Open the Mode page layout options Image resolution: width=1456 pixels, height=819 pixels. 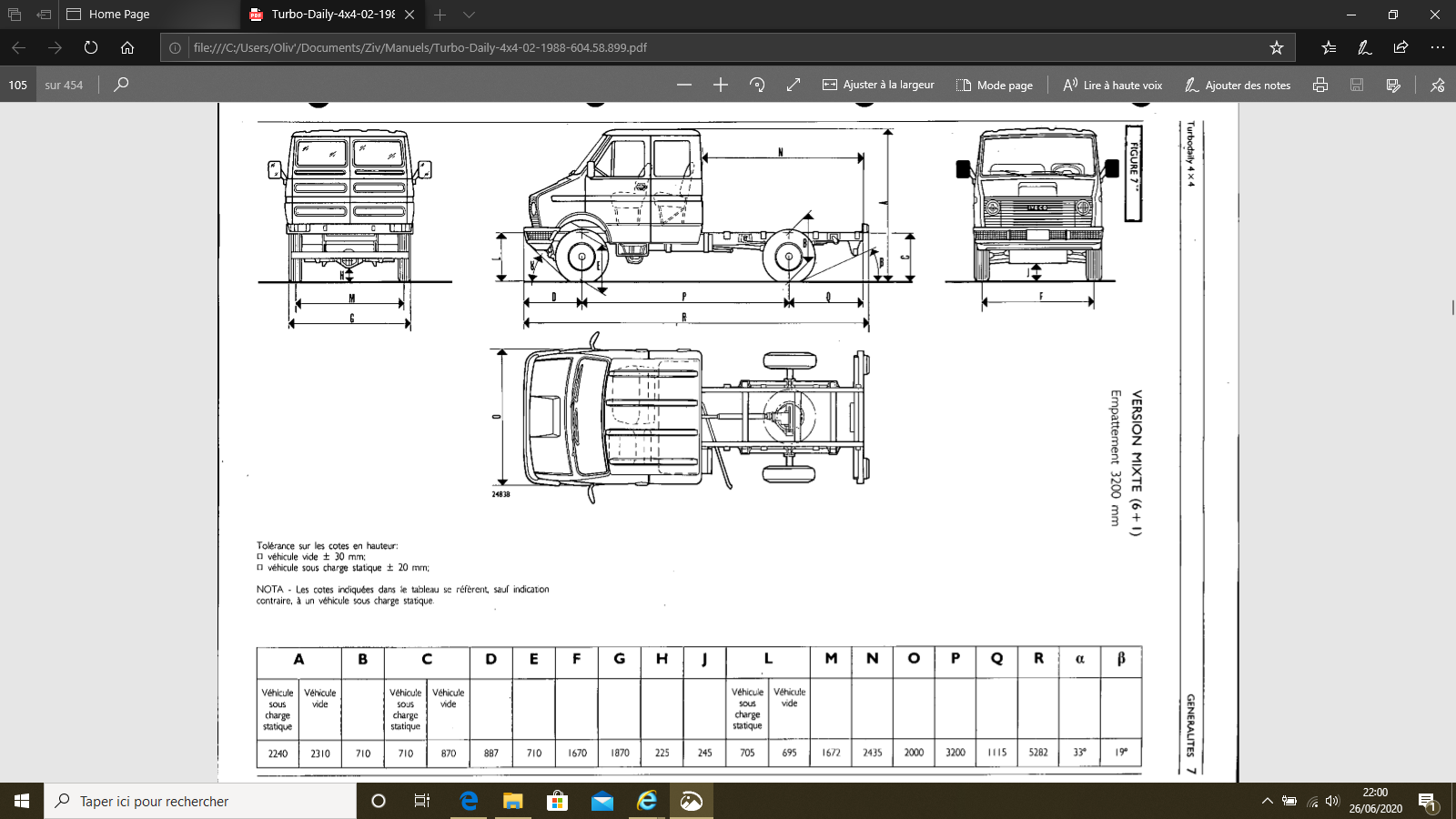pos(995,85)
